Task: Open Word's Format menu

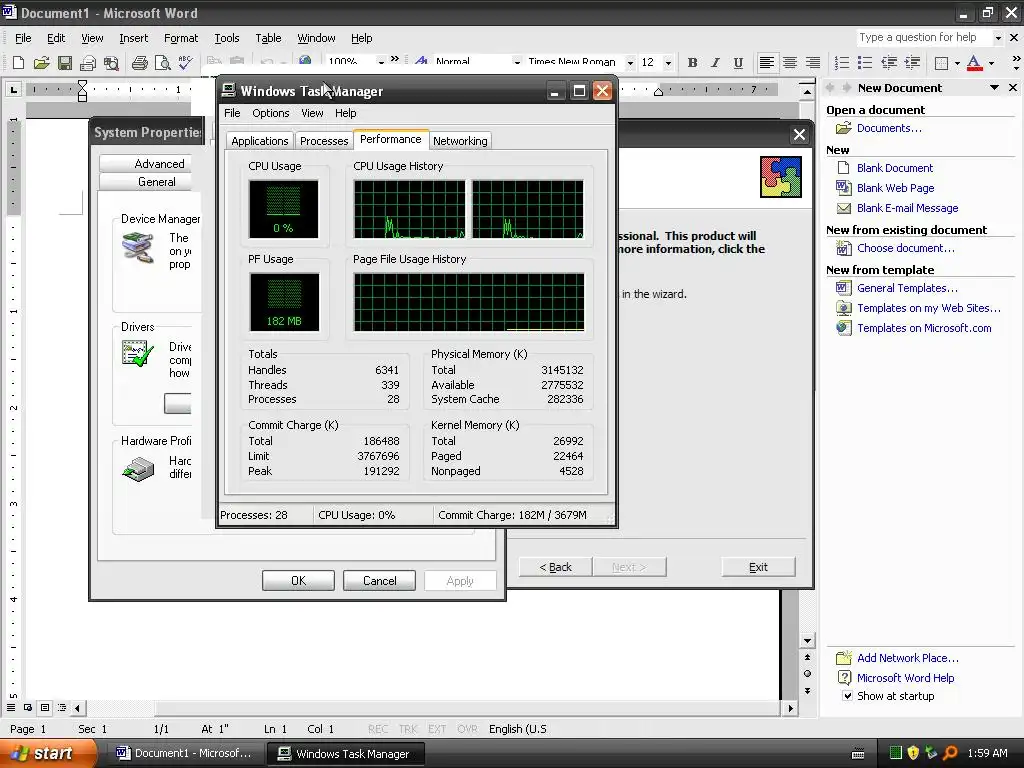Action: (x=181, y=38)
